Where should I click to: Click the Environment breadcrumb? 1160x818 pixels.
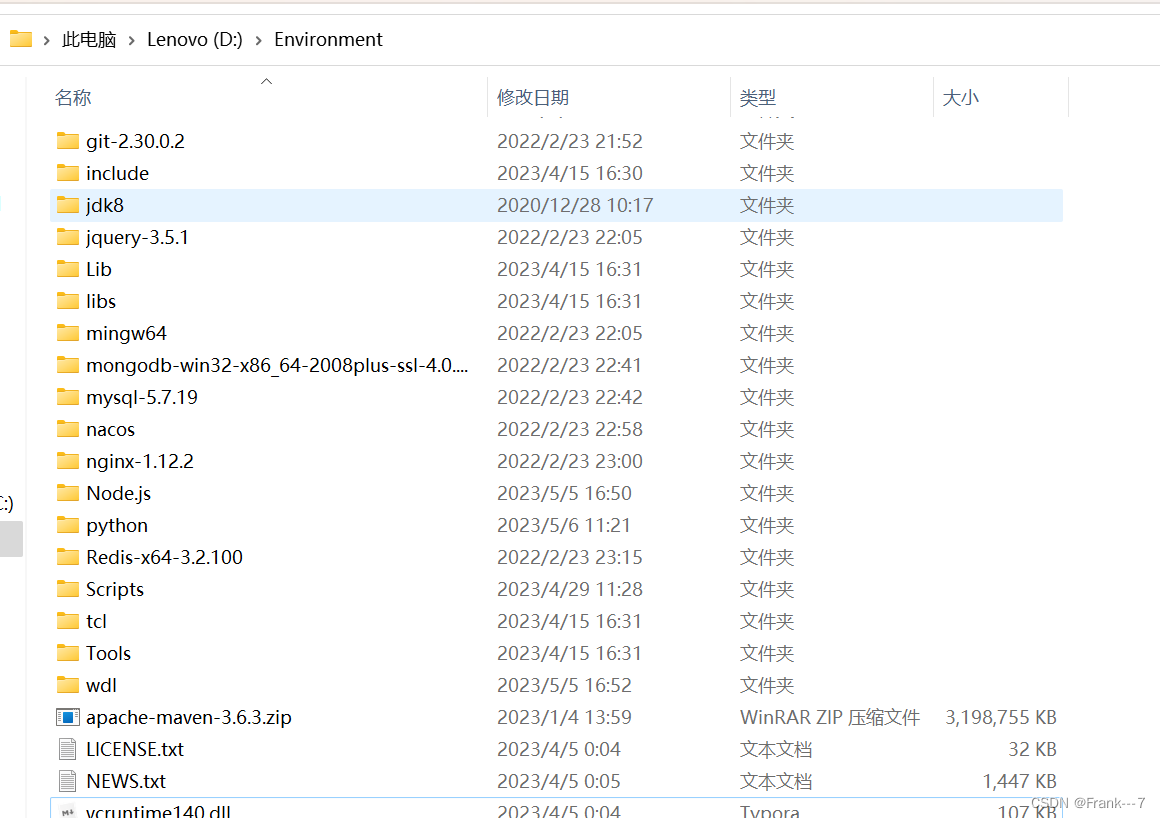[328, 39]
